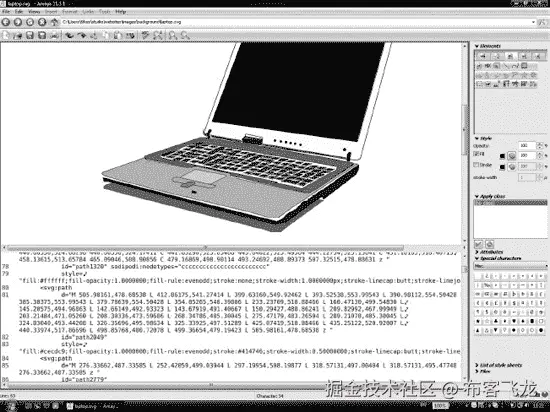550x412 pixels.
Task: Click the id="path1320" source line
Action: click(x=165, y=266)
